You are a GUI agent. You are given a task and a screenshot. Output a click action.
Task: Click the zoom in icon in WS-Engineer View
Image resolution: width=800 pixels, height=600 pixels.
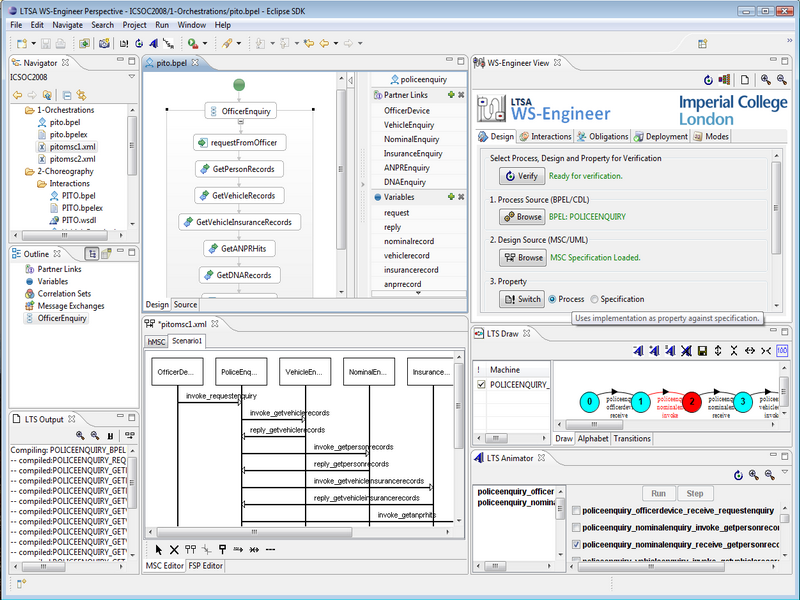pos(765,79)
